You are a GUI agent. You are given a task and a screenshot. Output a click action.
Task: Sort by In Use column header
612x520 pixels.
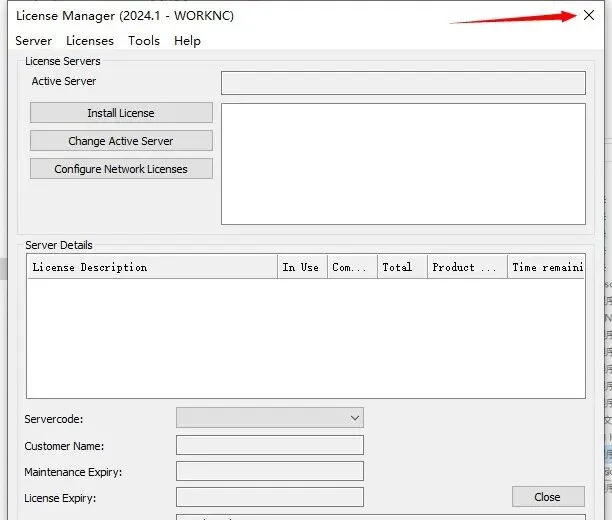pyautogui.click(x=302, y=267)
